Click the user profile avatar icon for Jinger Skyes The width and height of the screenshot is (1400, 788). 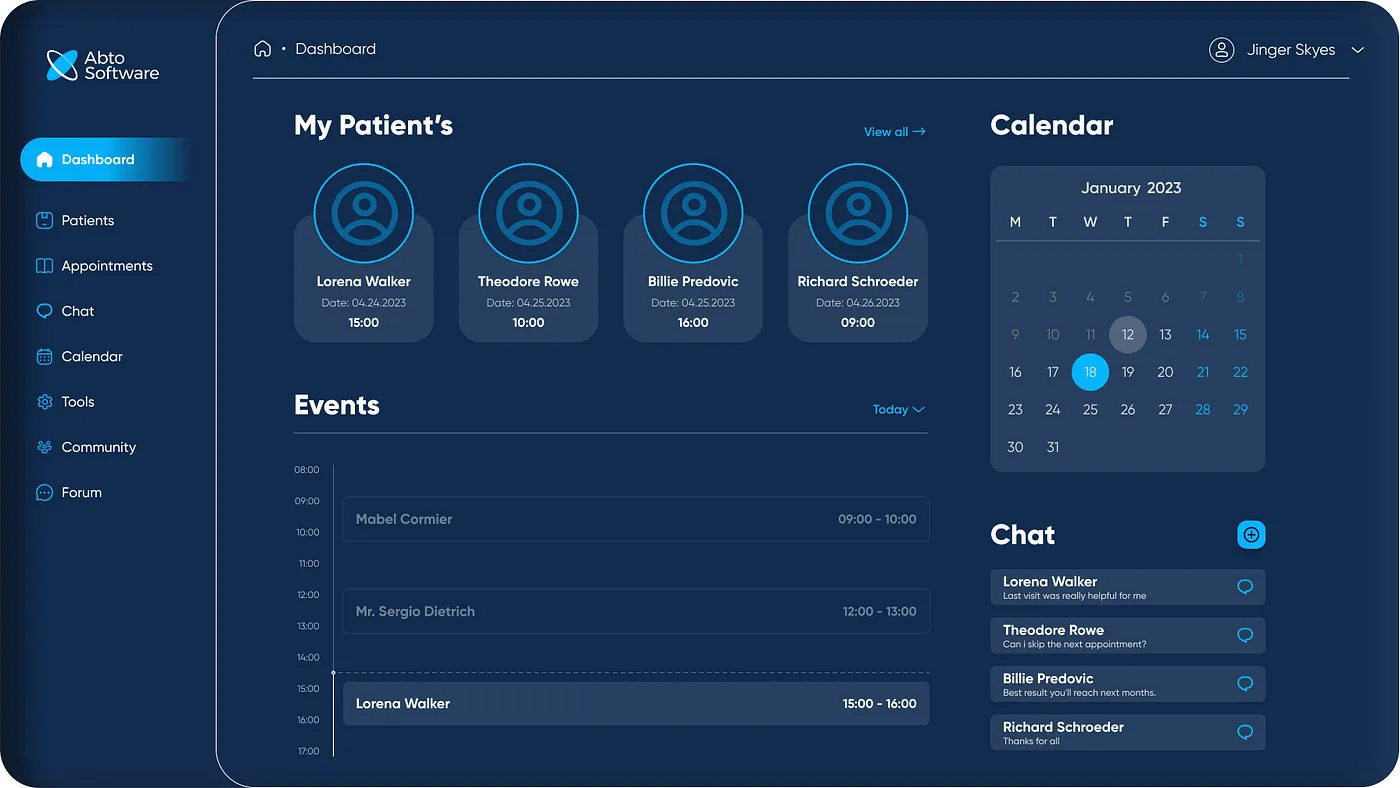tap(1221, 49)
